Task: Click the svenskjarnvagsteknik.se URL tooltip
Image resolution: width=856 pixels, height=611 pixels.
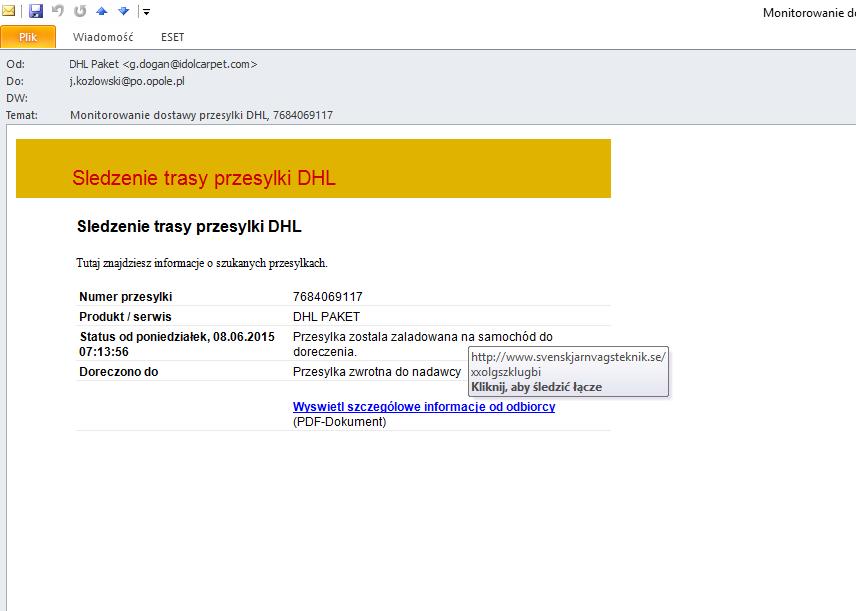Action: [568, 371]
